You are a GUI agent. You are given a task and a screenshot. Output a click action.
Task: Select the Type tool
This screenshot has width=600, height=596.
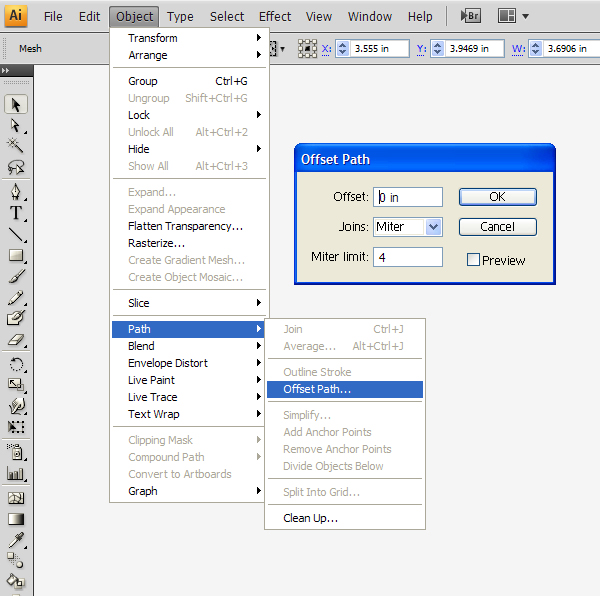coord(16,213)
